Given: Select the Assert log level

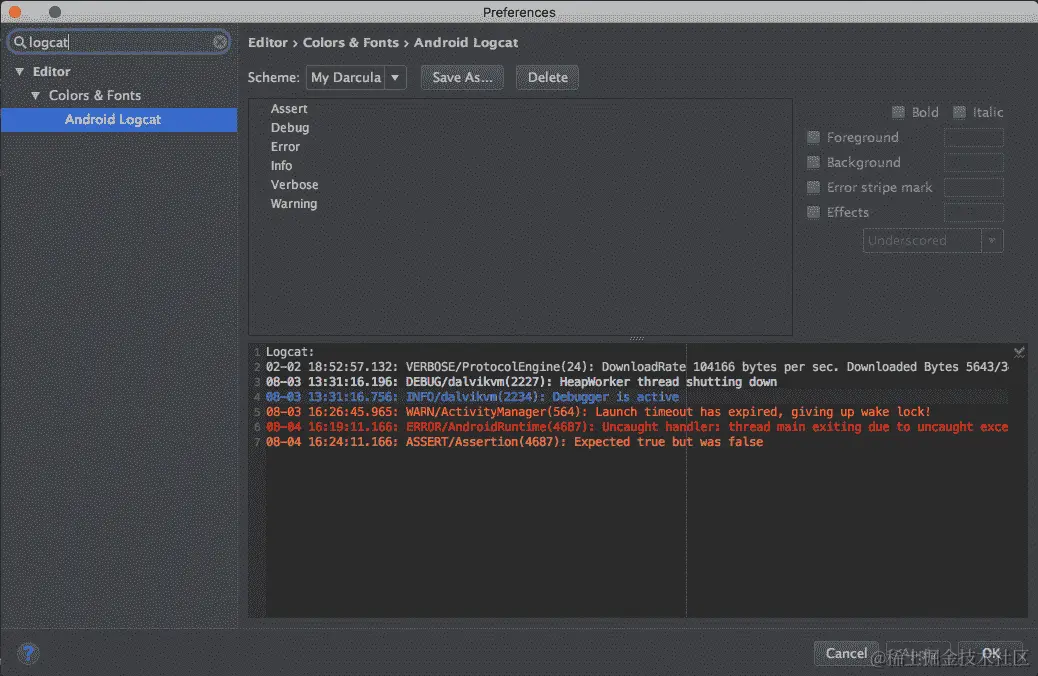Looking at the screenshot, I should 289,109.
